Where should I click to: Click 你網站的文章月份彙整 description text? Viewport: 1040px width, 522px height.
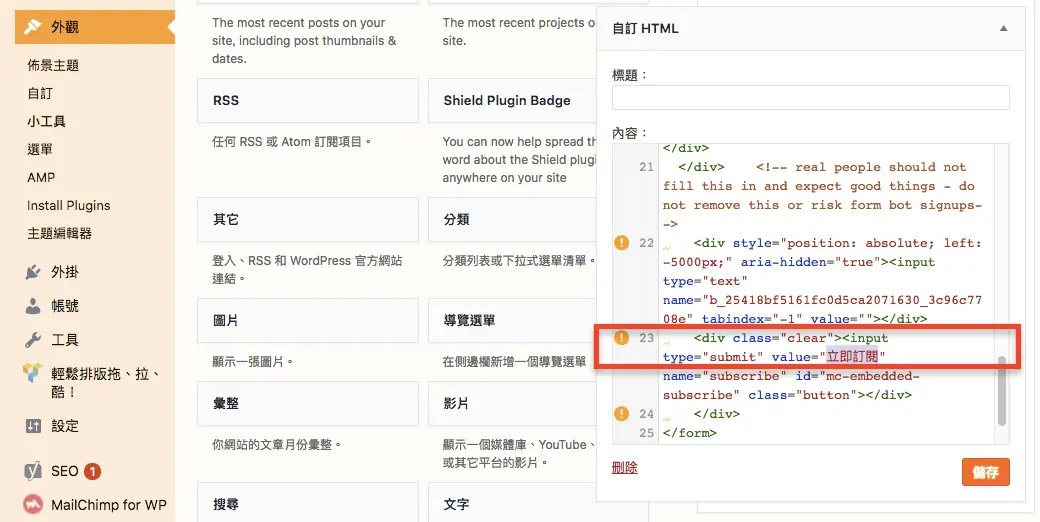click(x=277, y=445)
